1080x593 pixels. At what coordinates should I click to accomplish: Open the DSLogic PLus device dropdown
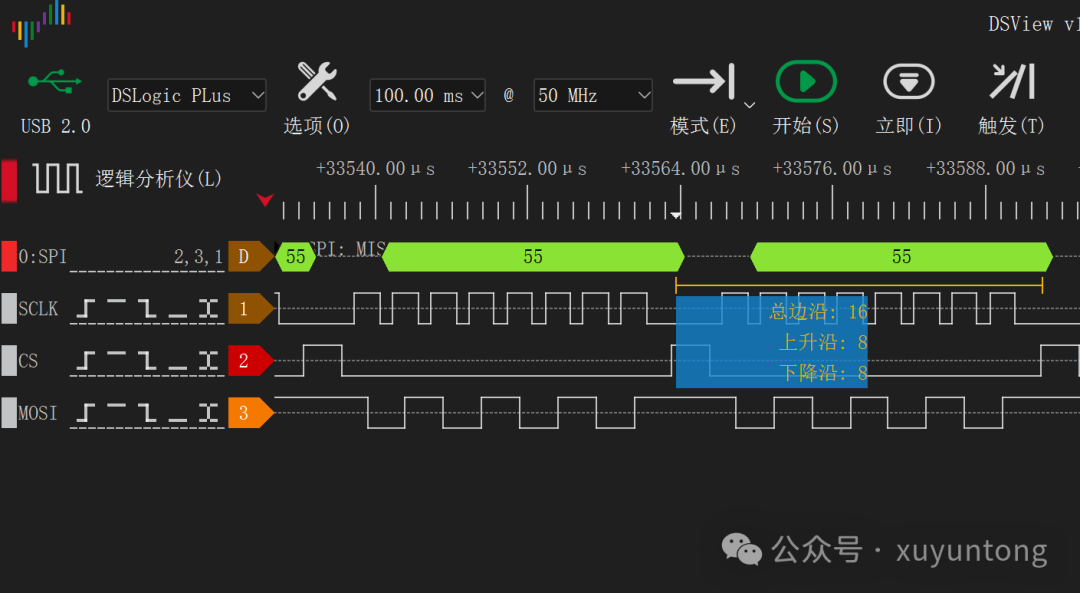point(187,95)
